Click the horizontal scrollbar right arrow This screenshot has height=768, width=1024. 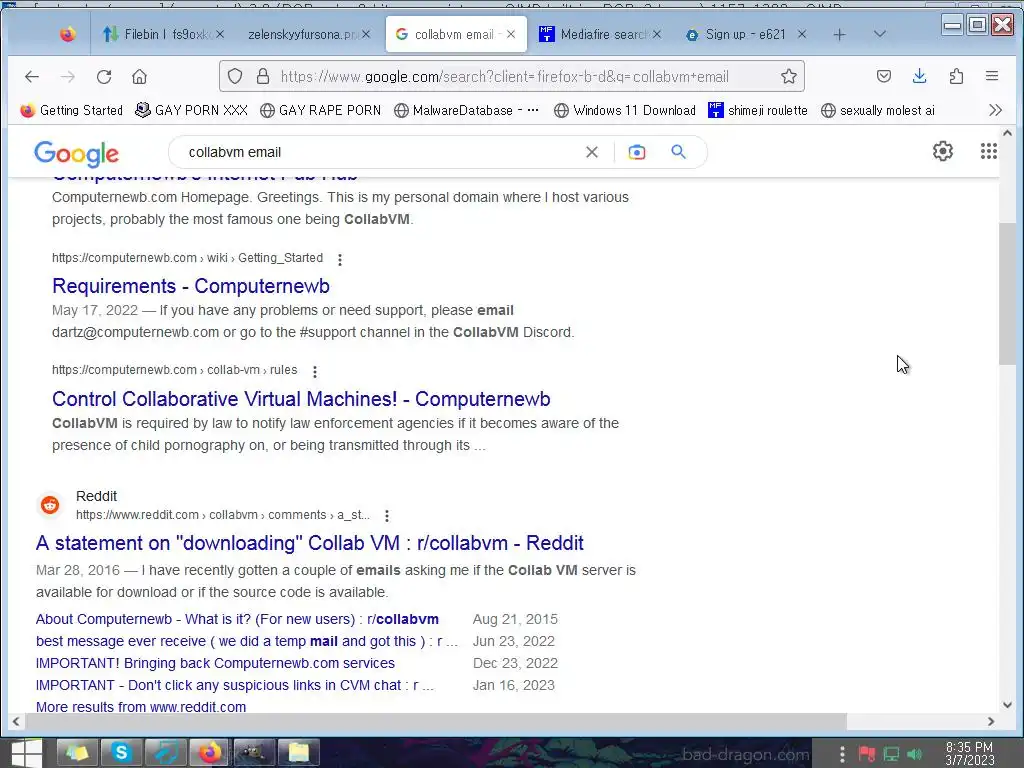(x=991, y=722)
